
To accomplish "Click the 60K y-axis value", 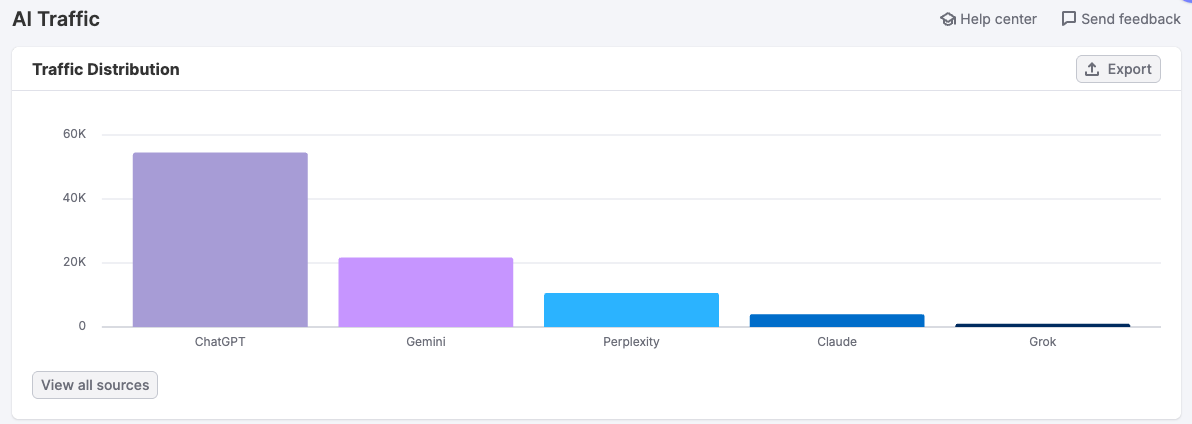I will click(74, 134).
